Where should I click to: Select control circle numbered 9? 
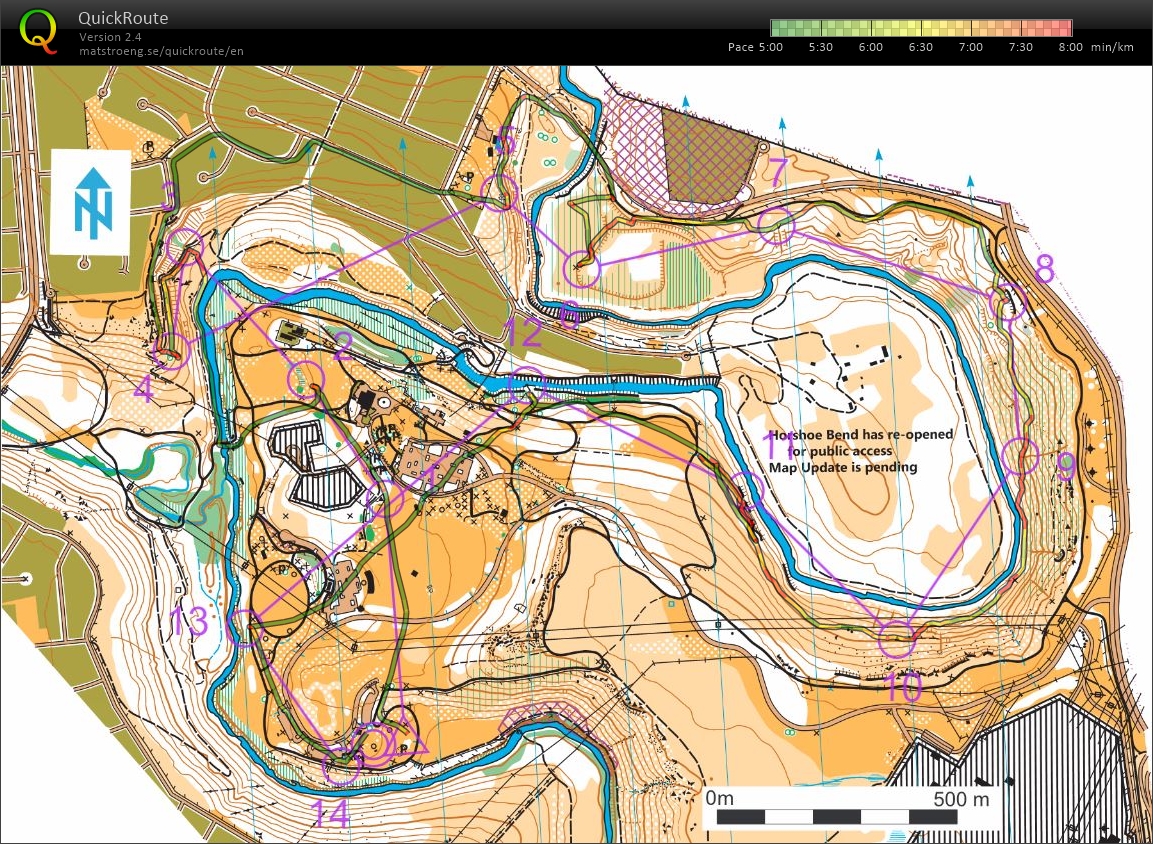click(x=1021, y=456)
